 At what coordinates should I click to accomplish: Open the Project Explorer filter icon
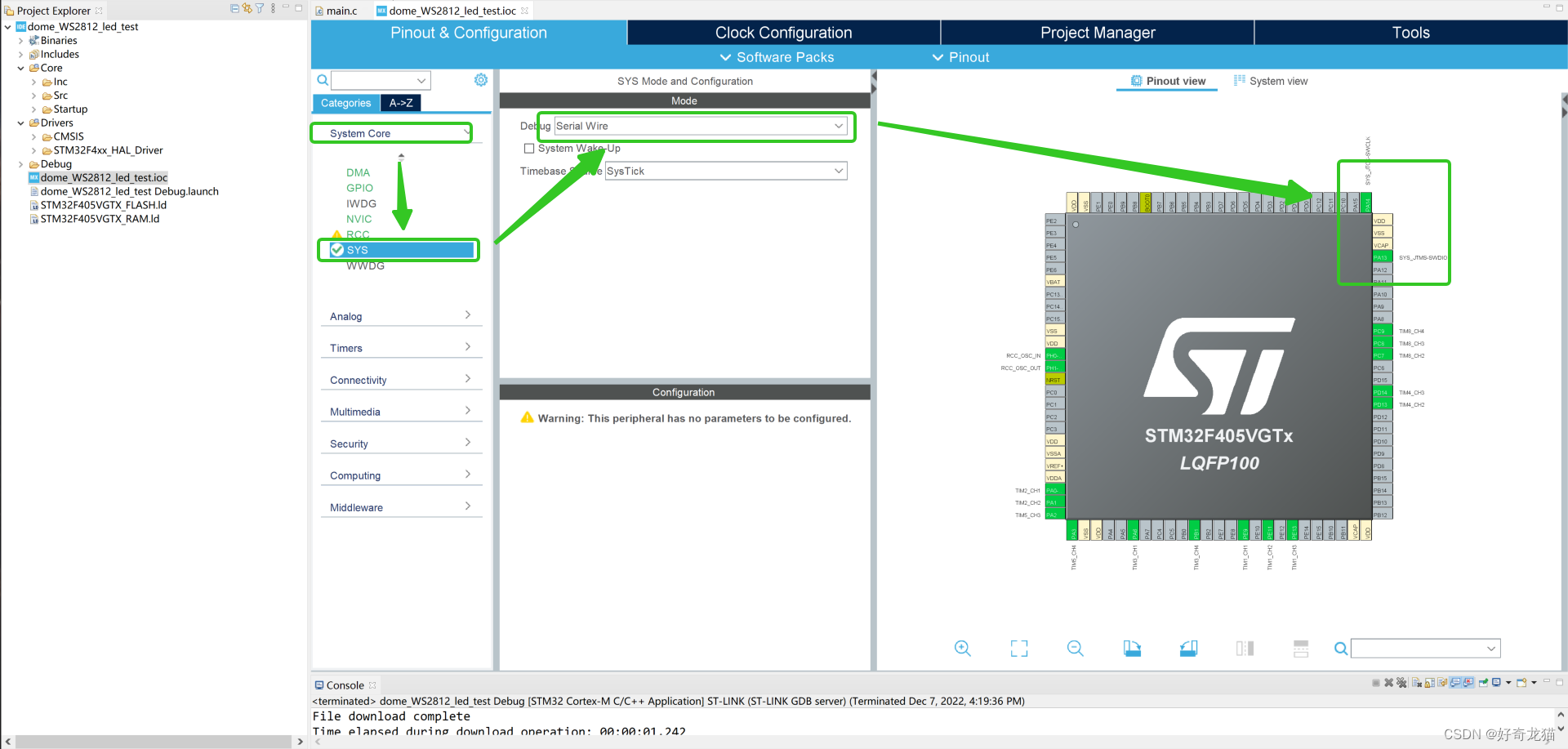click(x=260, y=8)
